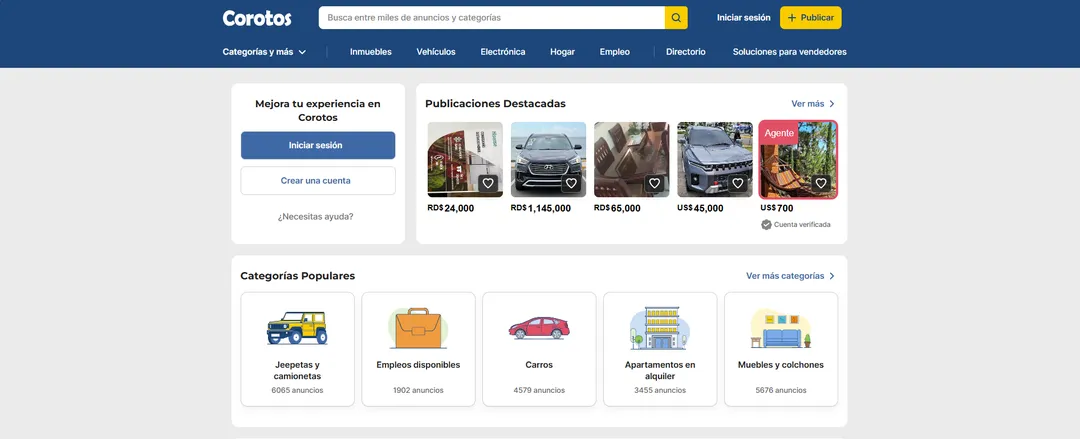The height and width of the screenshot is (439, 1080).
Task: Open the black Hyundai listing thumbnail
Action: tap(548, 160)
